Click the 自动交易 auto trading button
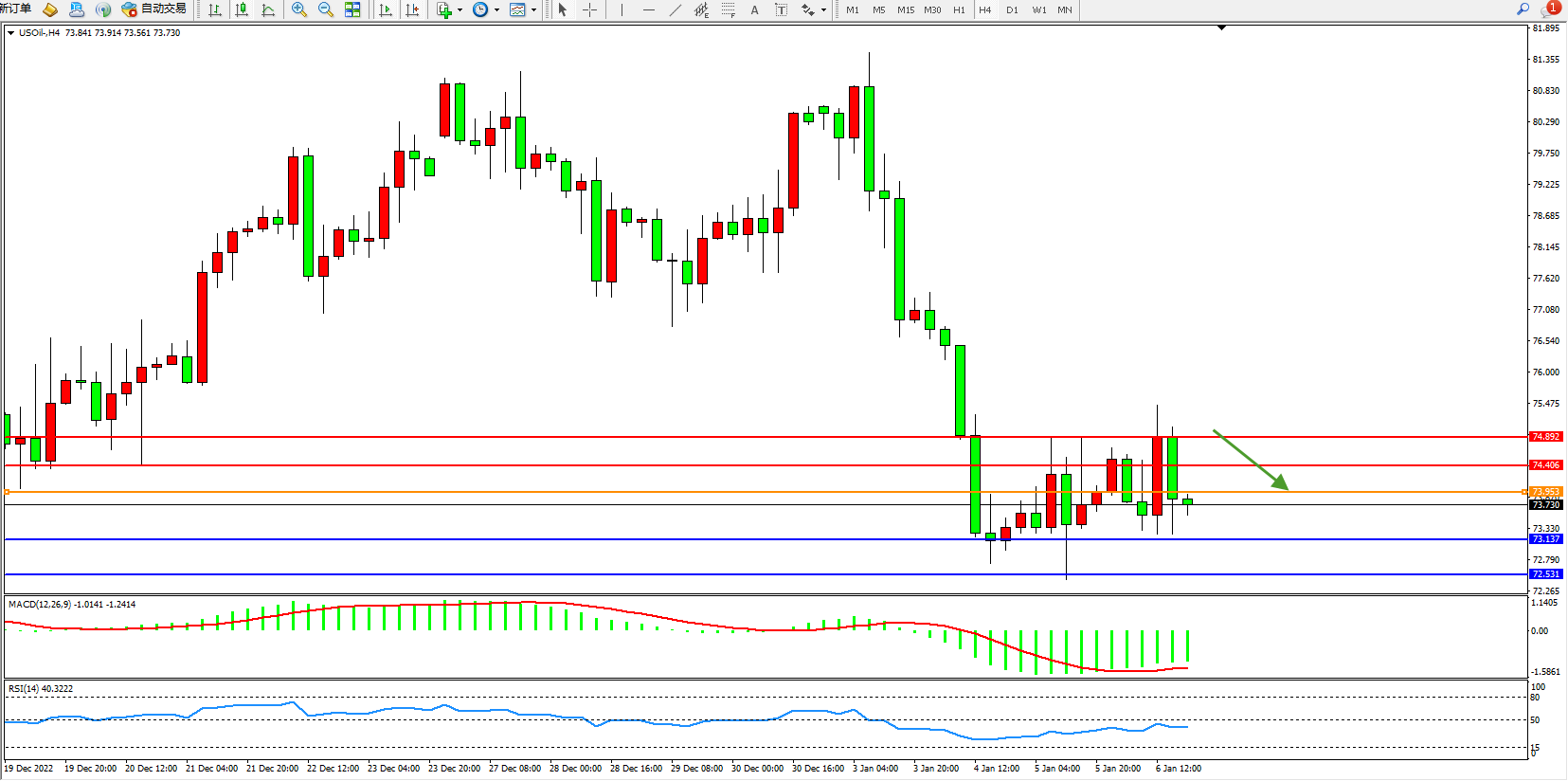The height and width of the screenshot is (781, 1568). tap(154, 9)
